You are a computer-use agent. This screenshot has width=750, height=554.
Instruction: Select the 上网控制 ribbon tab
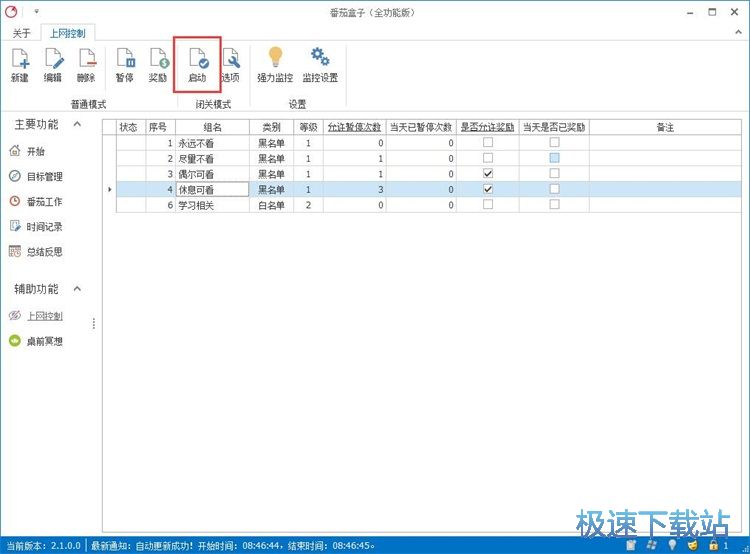pos(67,33)
